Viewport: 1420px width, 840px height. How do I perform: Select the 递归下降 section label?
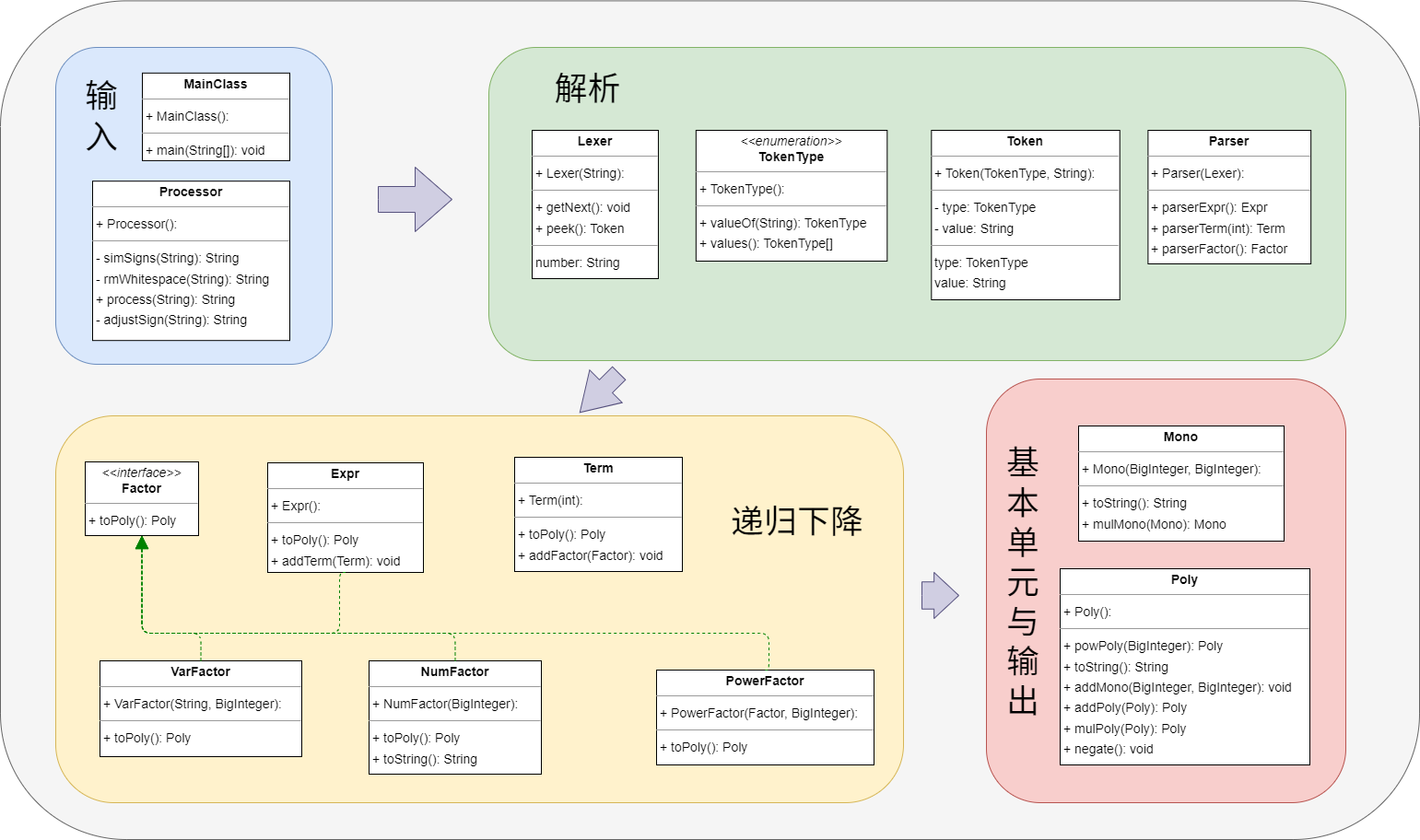797,521
